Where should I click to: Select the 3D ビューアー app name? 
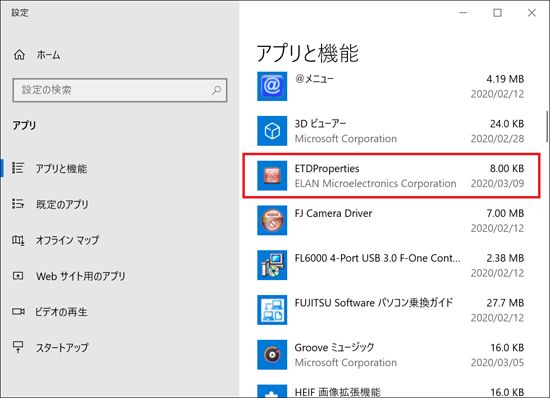pyautogui.click(x=320, y=124)
